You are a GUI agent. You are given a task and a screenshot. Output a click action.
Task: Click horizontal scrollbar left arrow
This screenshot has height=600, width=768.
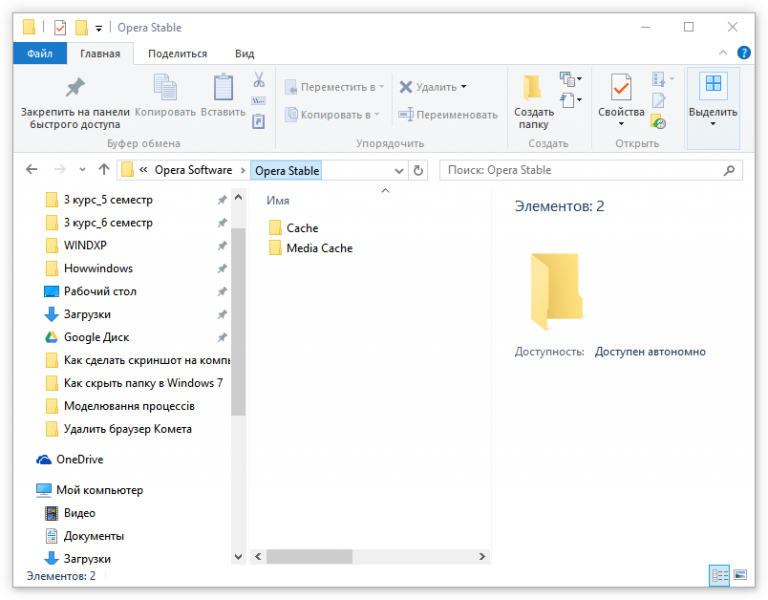click(258, 556)
